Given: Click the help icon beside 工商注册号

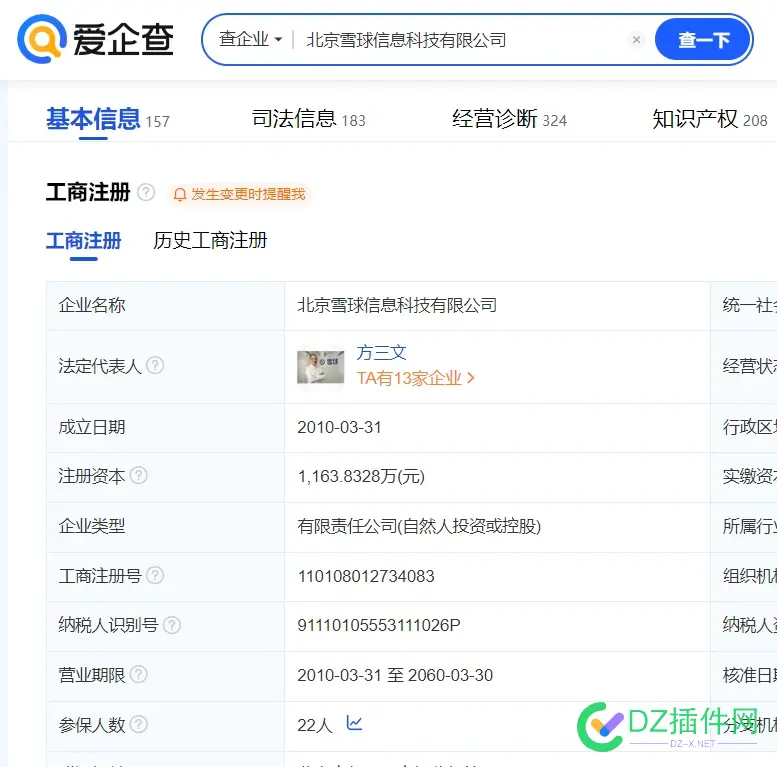Looking at the screenshot, I should coord(155,576).
